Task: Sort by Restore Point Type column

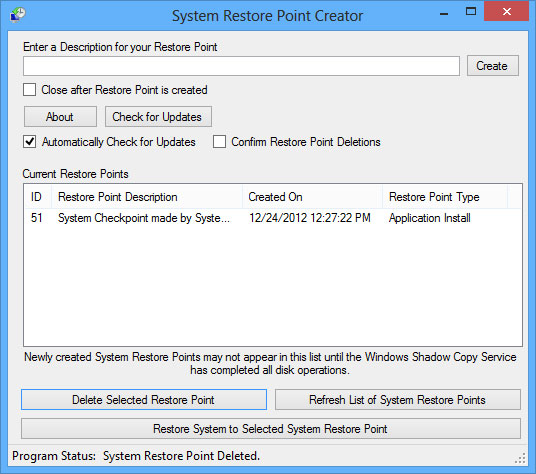Action: (445, 197)
